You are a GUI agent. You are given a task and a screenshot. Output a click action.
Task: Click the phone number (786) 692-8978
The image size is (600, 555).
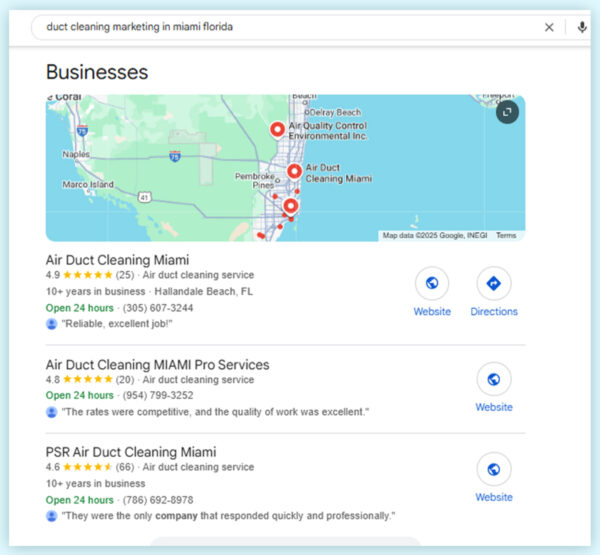click(x=158, y=500)
